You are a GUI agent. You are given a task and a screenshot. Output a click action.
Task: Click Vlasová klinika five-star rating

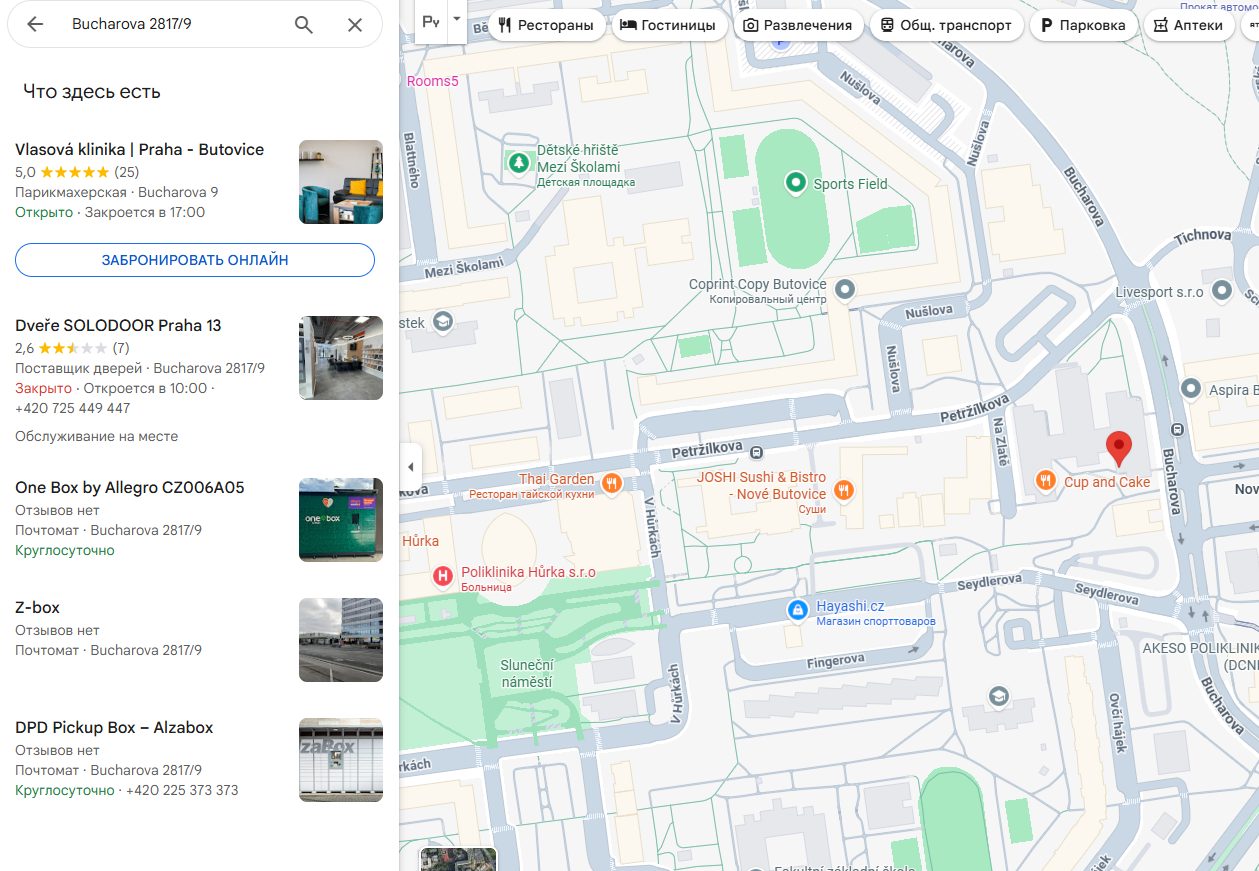pyautogui.click(x=77, y=172)
